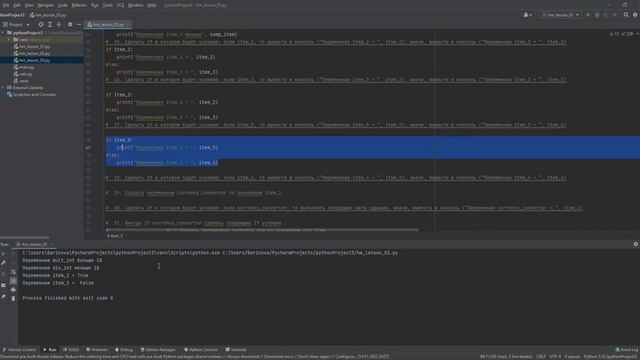
Task: Open the Version Control tool window
Action: 19,350
